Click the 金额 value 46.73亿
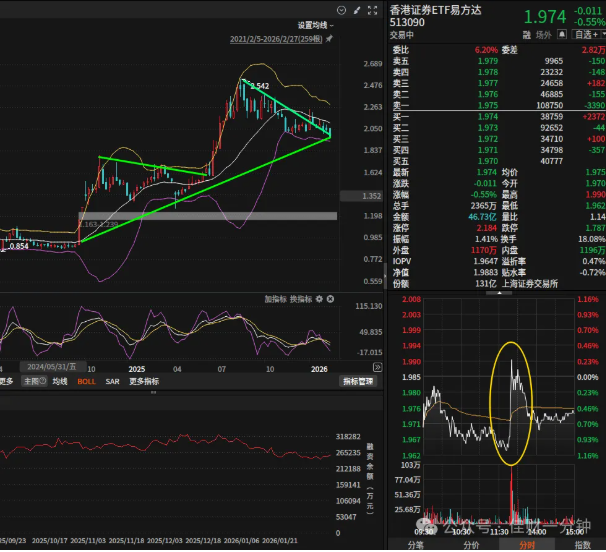 (x=482, y=217)
